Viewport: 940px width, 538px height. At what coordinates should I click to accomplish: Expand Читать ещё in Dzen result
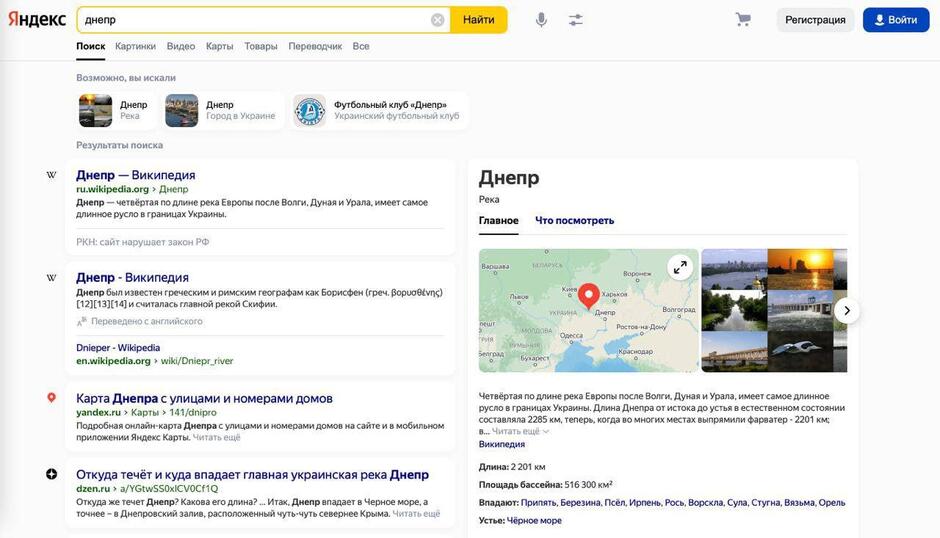tap(416, 514)
